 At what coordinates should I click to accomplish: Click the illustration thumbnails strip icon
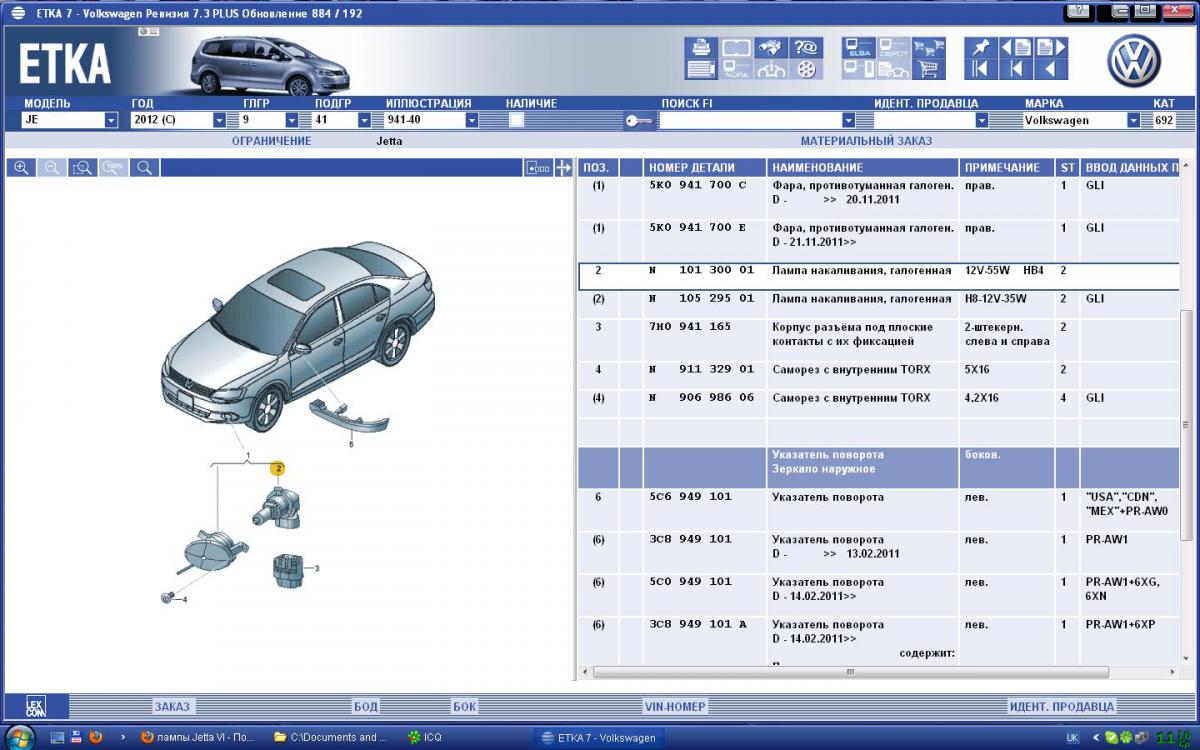538,168
